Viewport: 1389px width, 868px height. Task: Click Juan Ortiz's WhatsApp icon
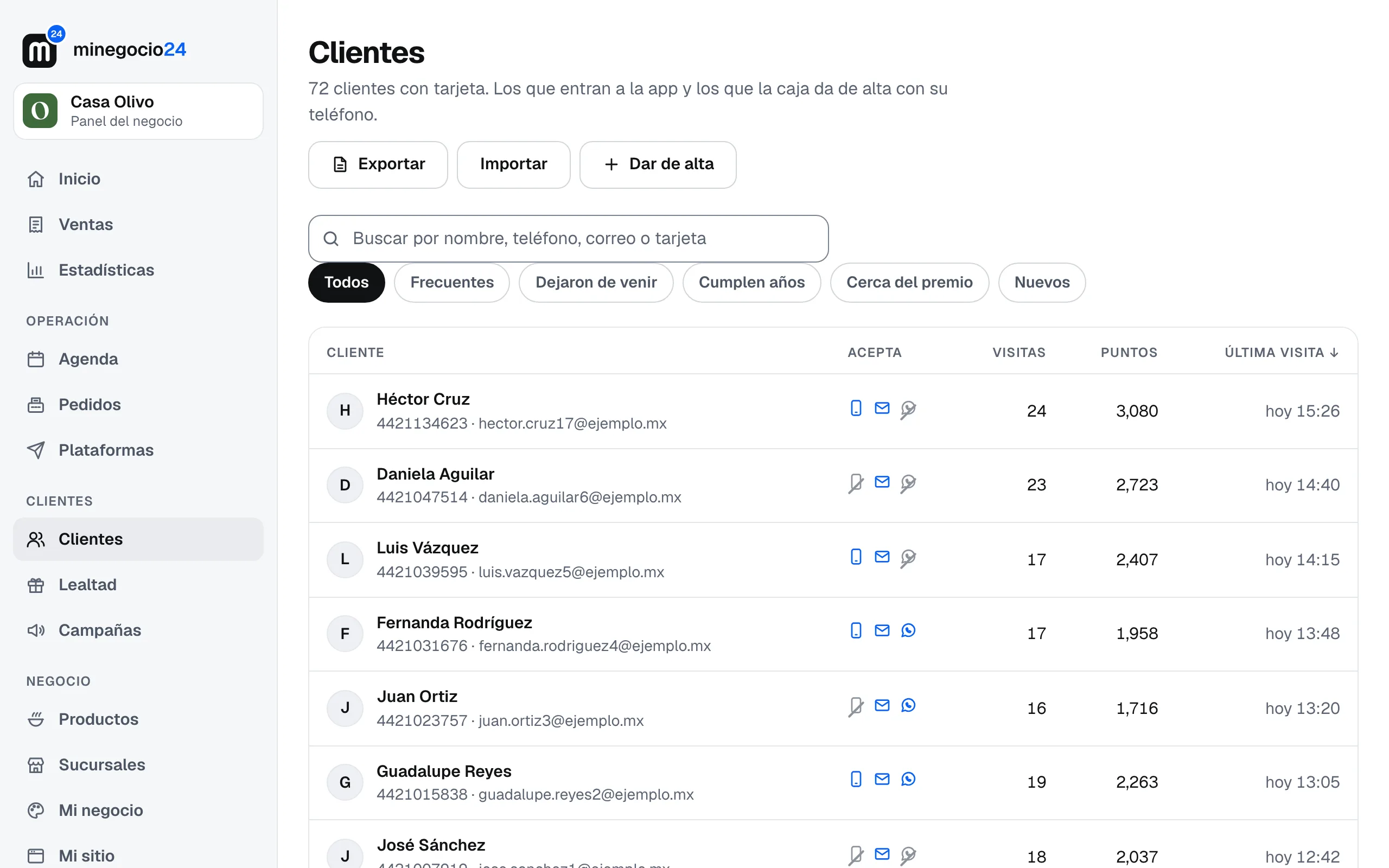pos(908,705)
